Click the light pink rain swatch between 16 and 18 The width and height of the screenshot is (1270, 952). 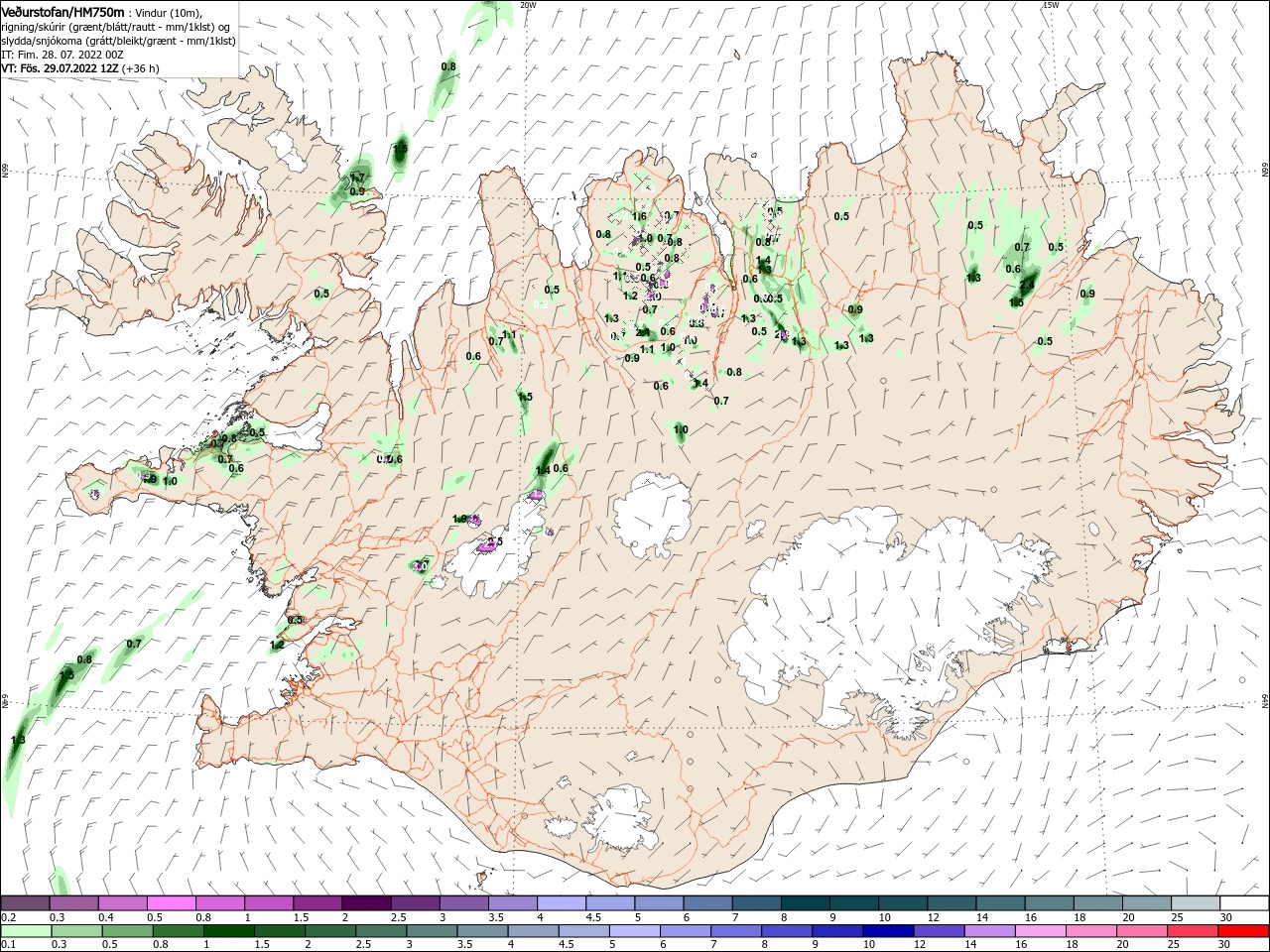1039,931
